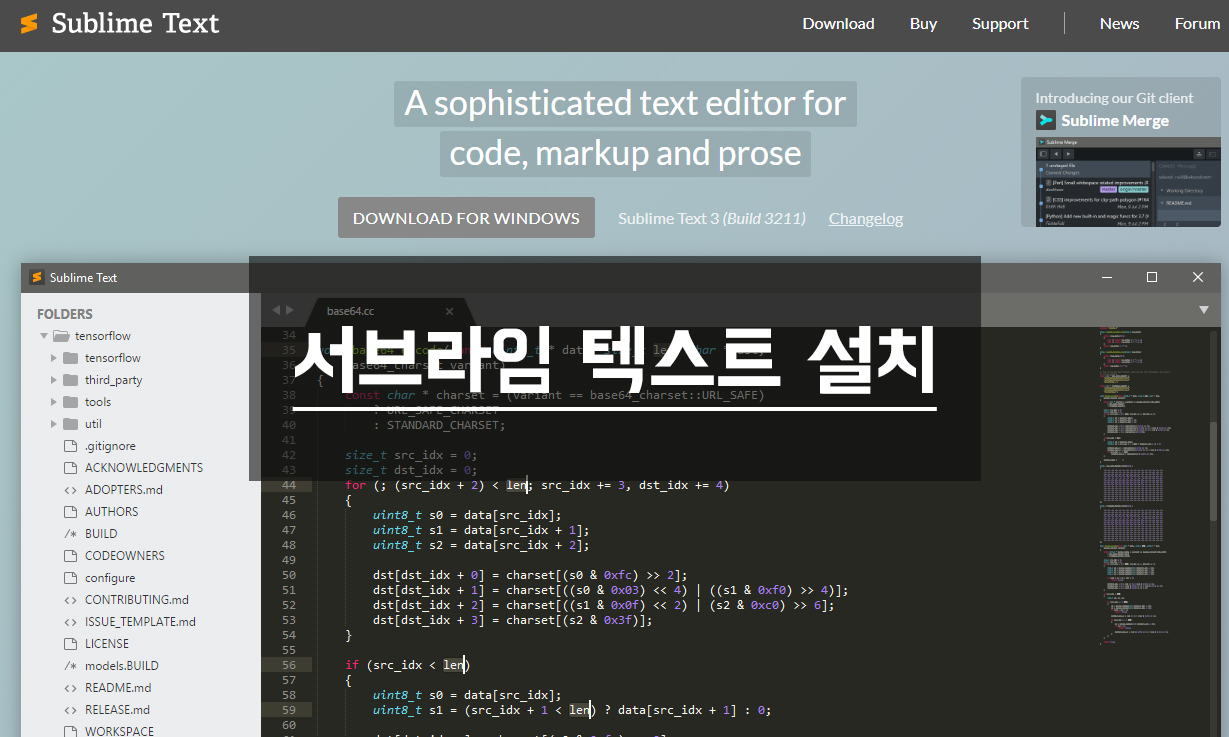This screenshot has height=737, width=1229.
Task: Open the Download nav link
Action: click(x=838, y=24)
